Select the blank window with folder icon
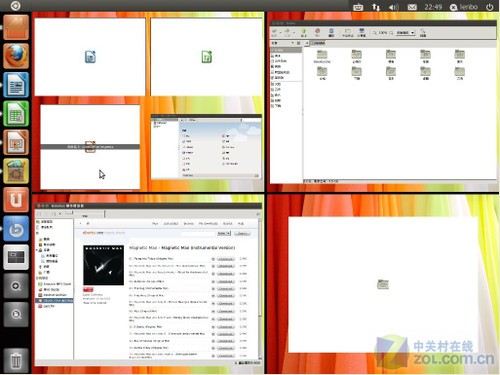The width and height of the screenshot is (500, 375). tap(383, 284)
